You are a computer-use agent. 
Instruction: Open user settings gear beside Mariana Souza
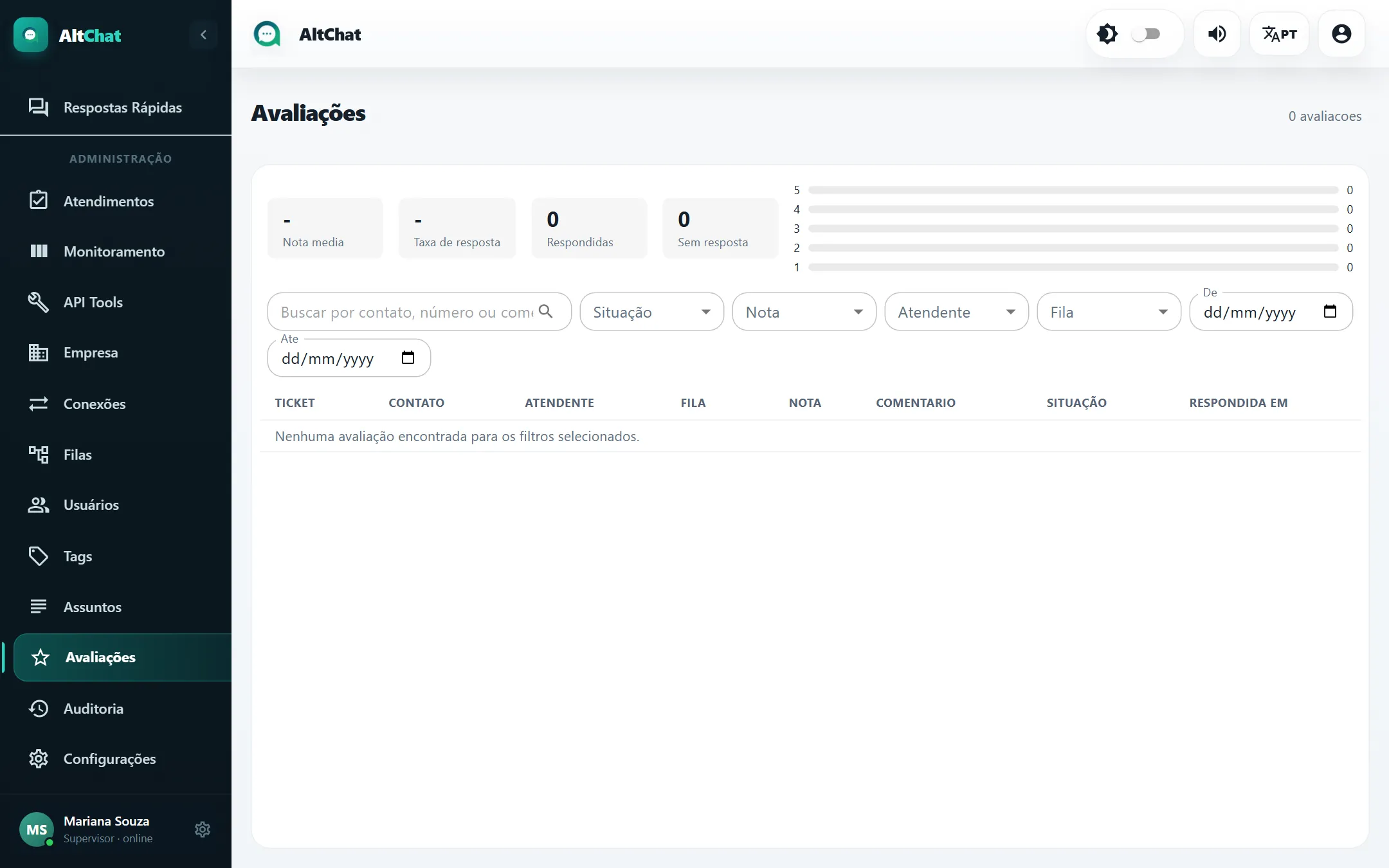point(203,829)
